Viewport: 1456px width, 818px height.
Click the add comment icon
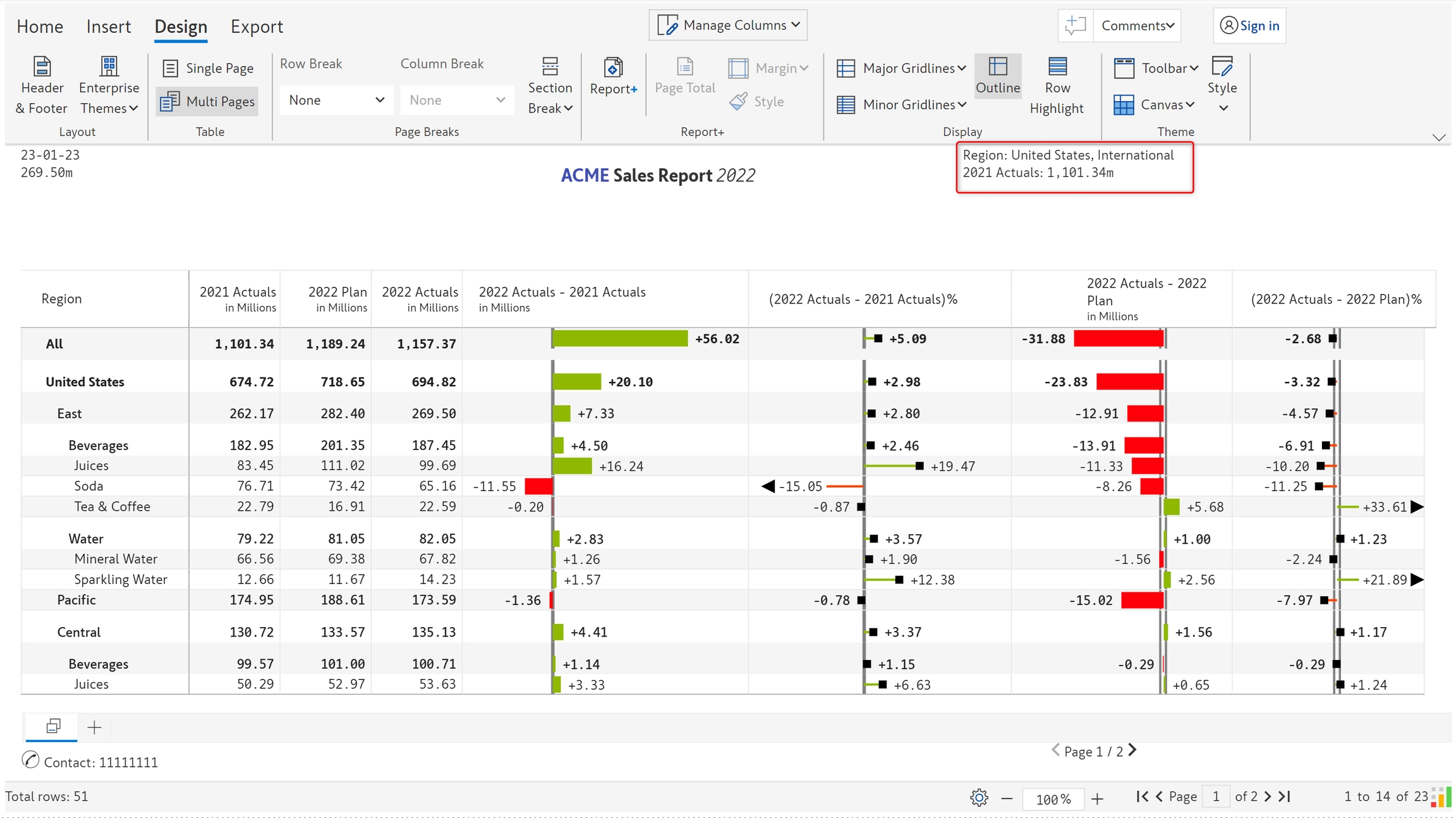(x=1075, y=25)
